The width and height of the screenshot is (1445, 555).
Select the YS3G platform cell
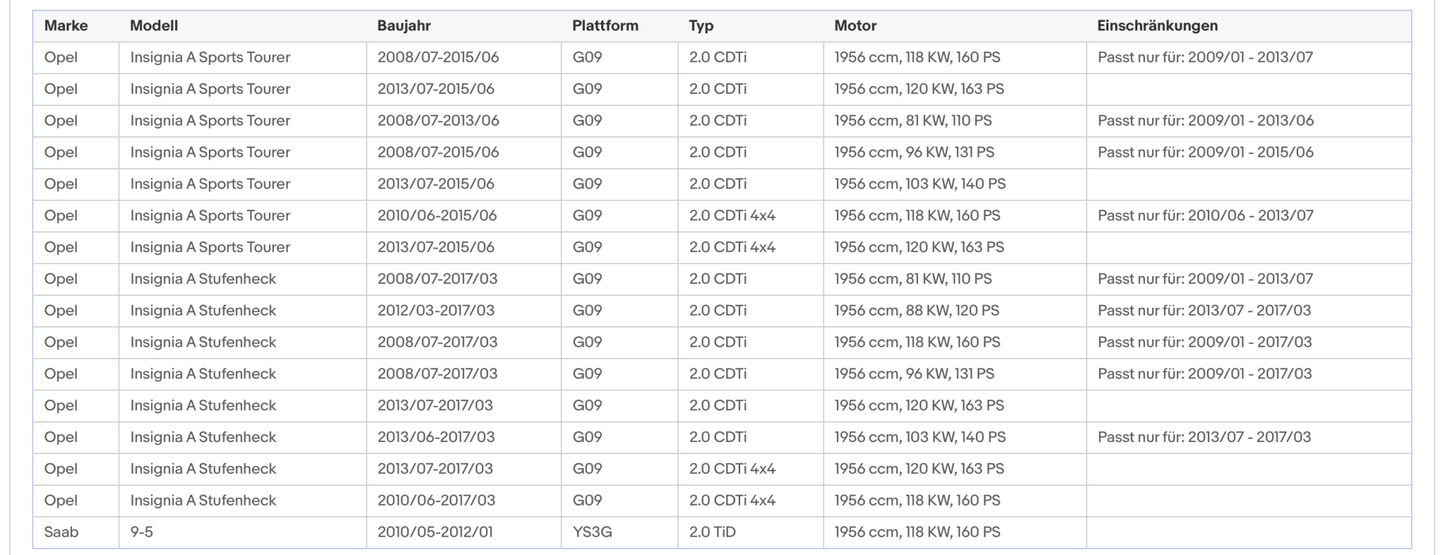592,532
